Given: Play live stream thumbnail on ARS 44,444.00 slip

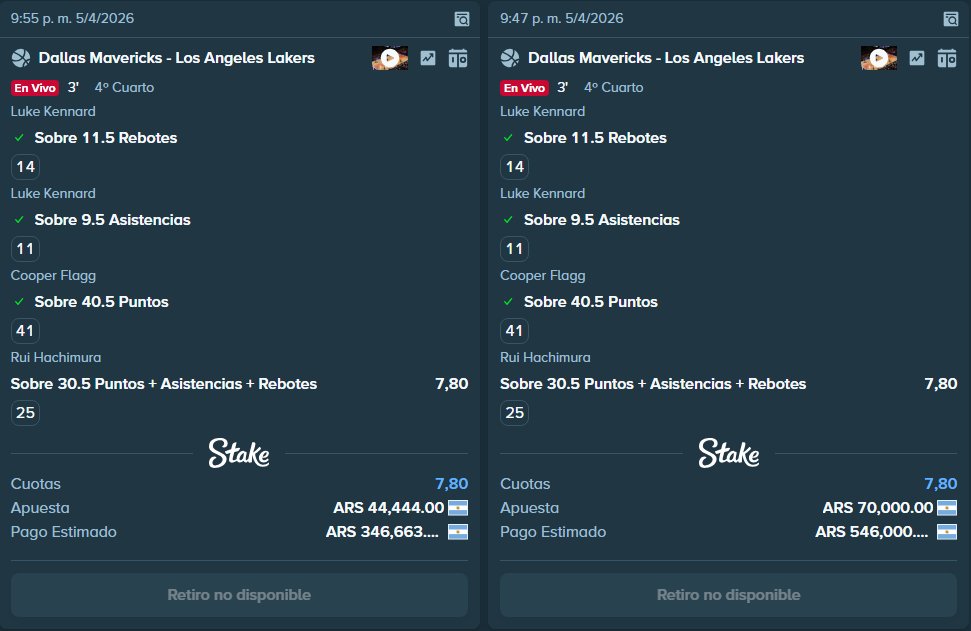Looking at the screenshot, I should click(x=390, y=58).
